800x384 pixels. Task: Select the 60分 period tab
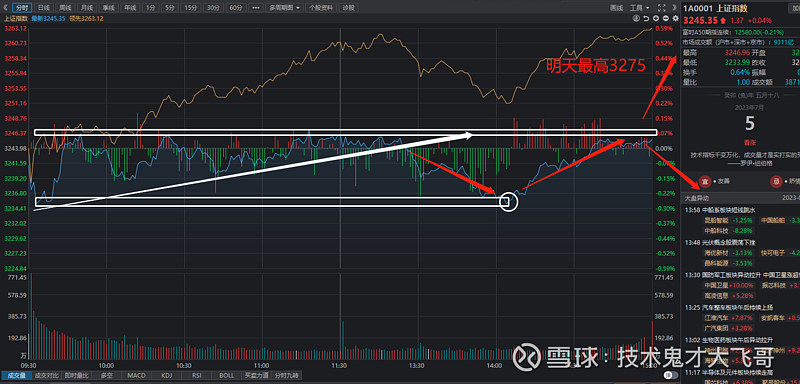236,8
